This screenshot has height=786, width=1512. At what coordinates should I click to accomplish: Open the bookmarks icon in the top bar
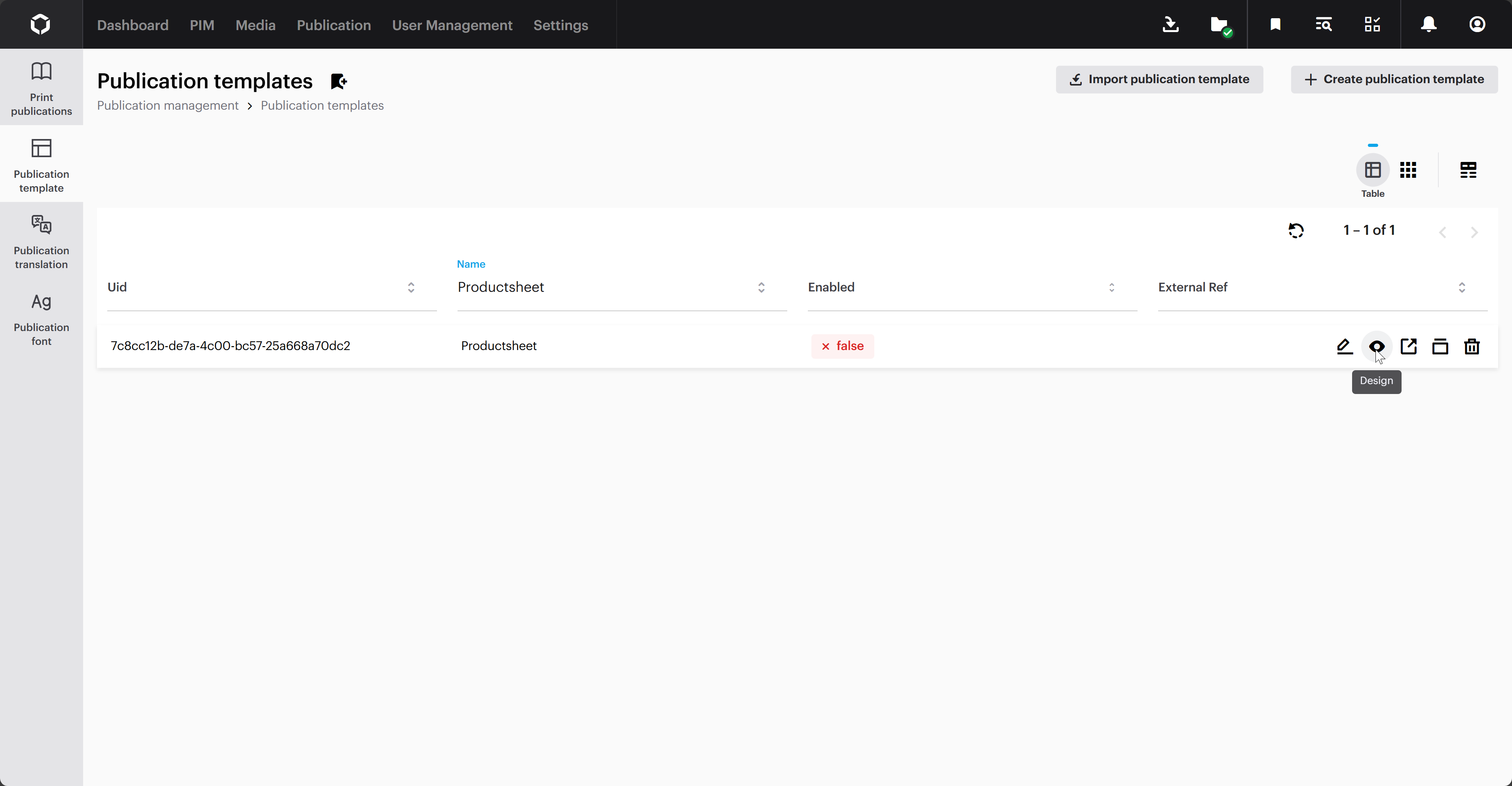point(1275,24)
